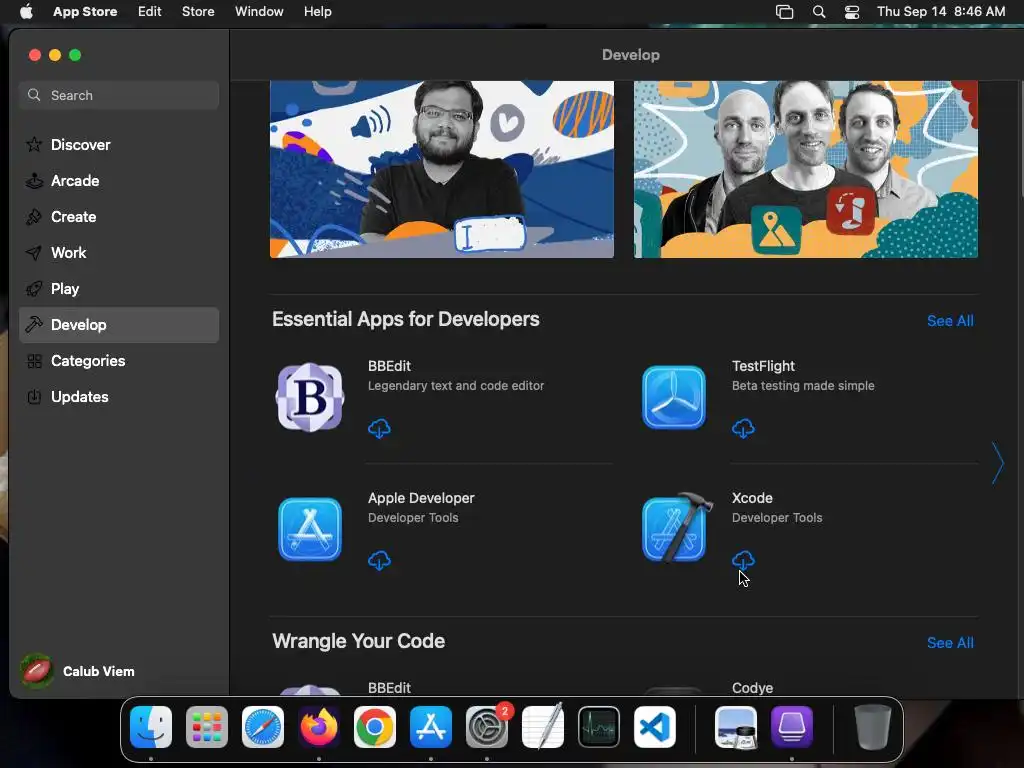The width and height of the screenshot is (1024, 768).
Task: Open the BBEdit title link
Action: pos(389,366)
